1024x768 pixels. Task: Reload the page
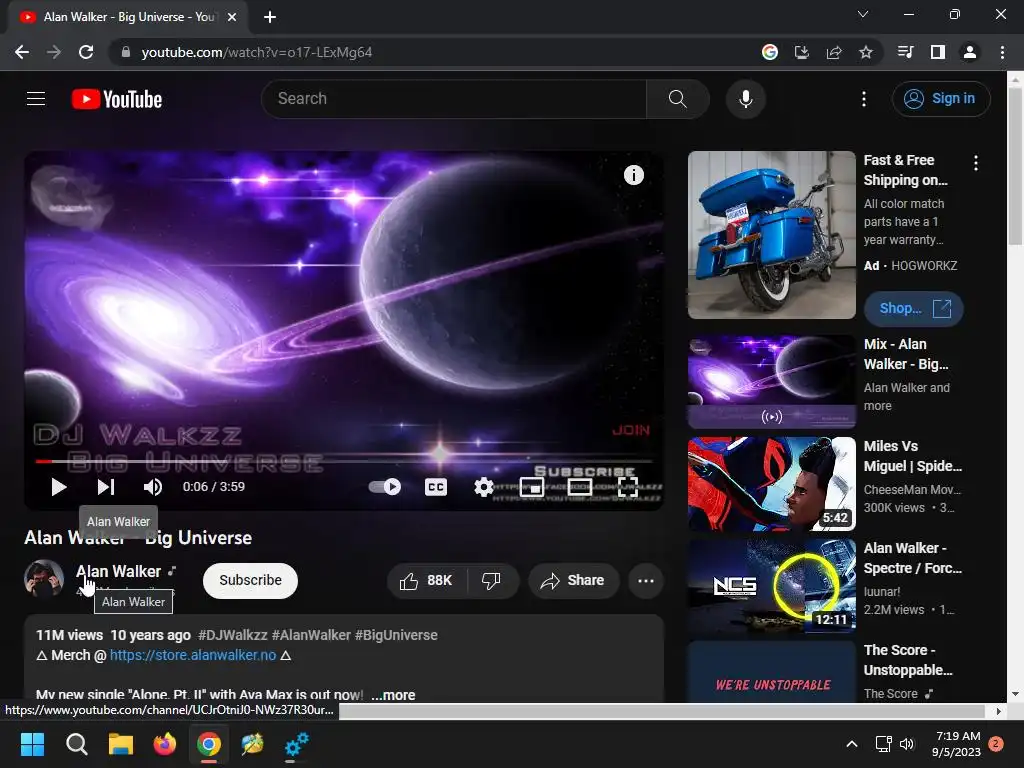click(86, 52)
